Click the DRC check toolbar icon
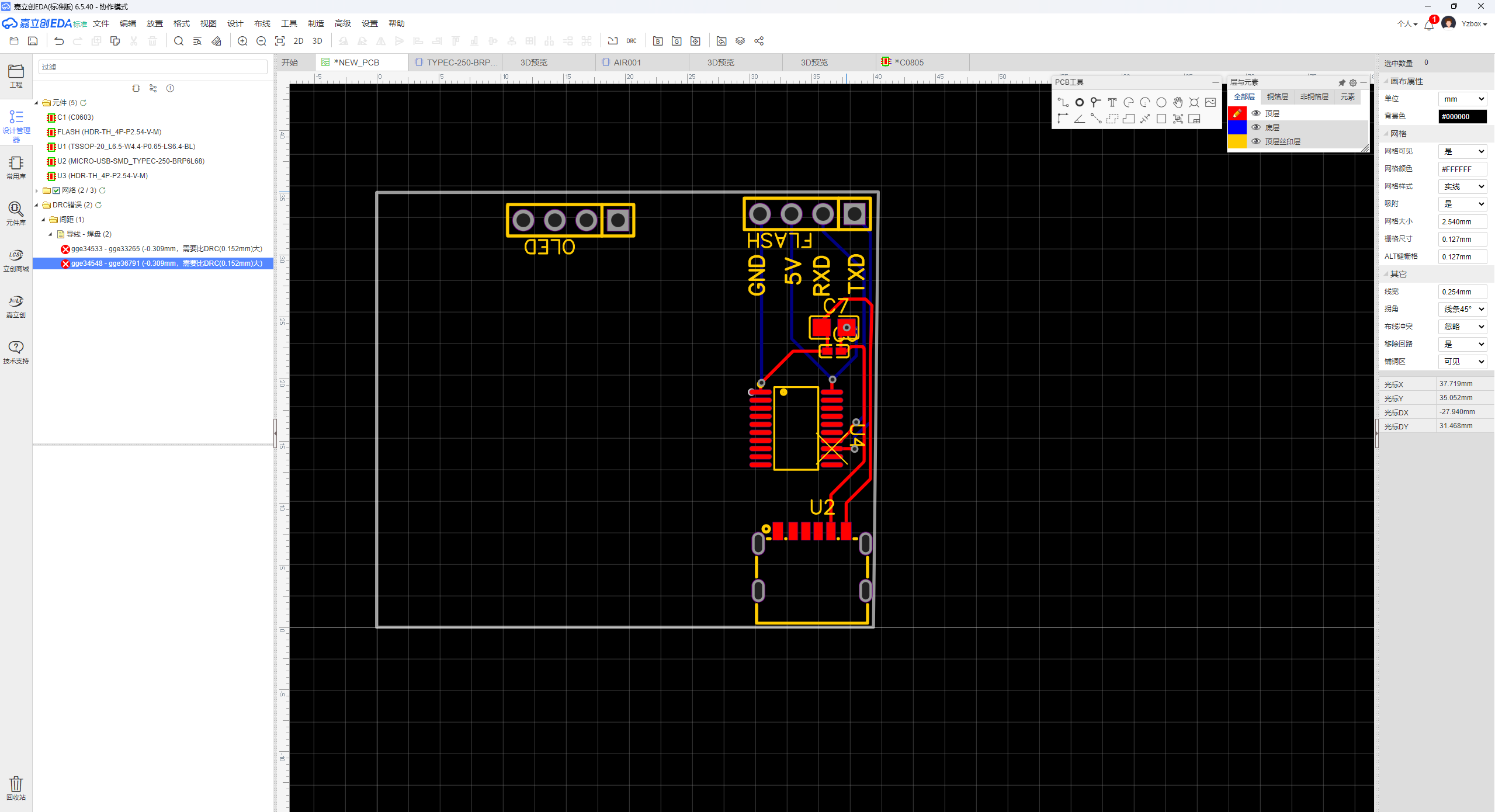1495x812 pixels. pyautogui.click(x=631, y=41)
